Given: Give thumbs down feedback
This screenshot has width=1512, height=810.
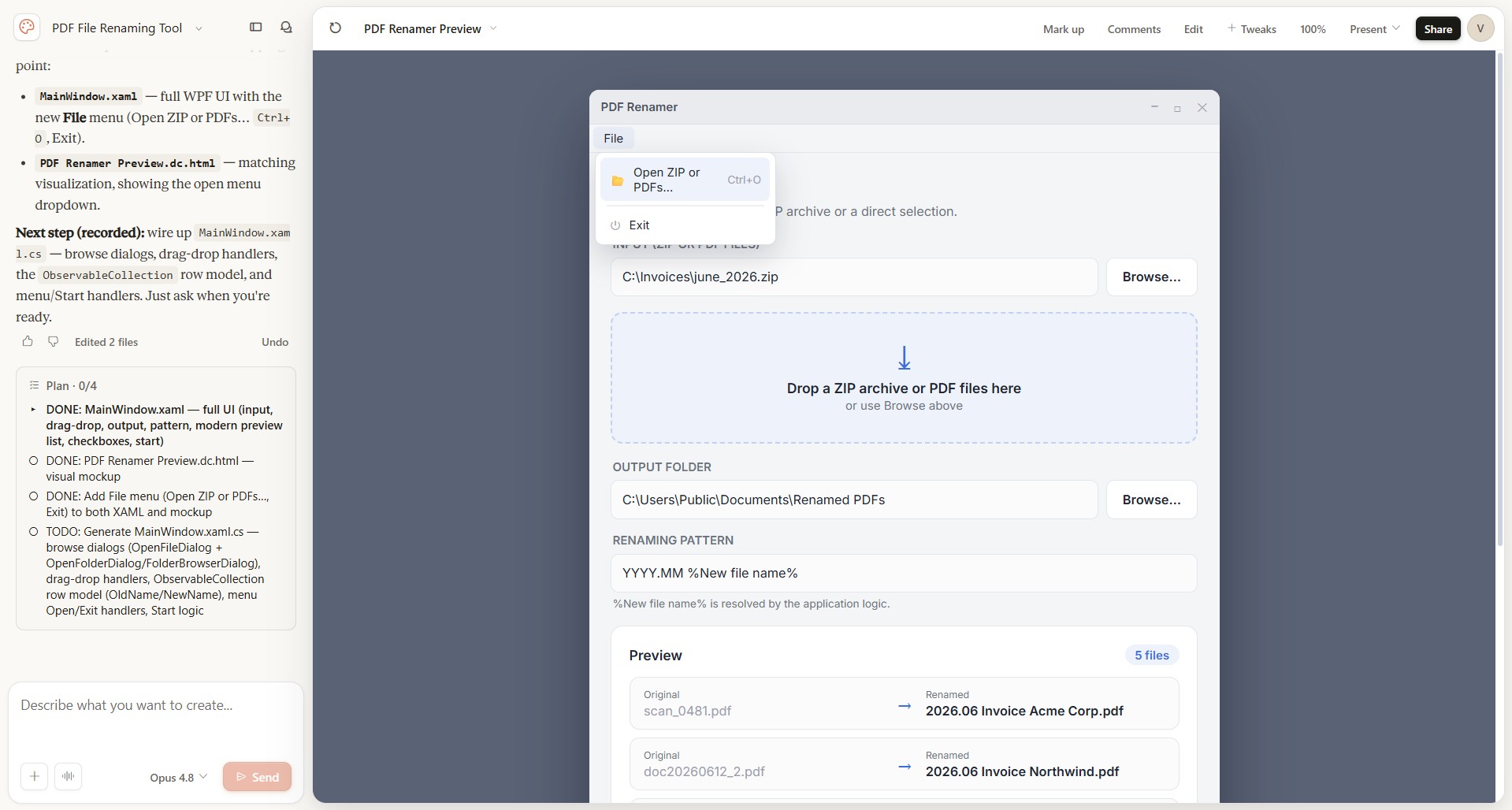Looking at the screenshot, I should (x=53, y=341).
